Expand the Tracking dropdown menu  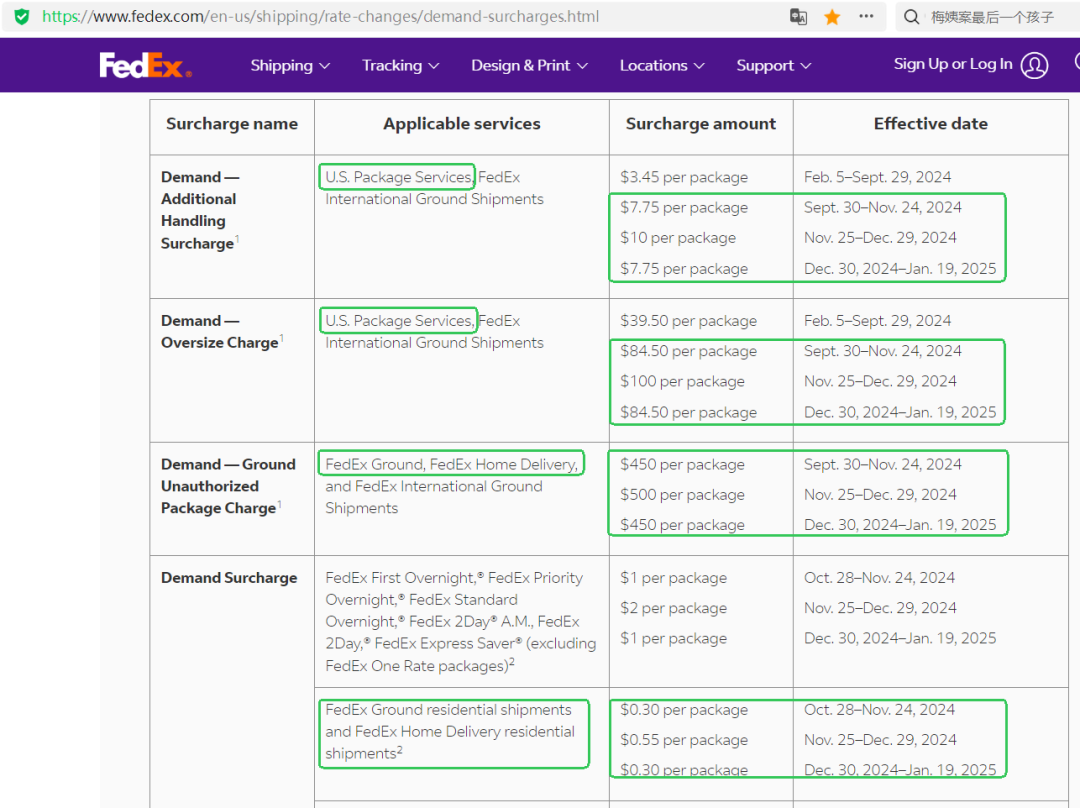click(400, 65)
